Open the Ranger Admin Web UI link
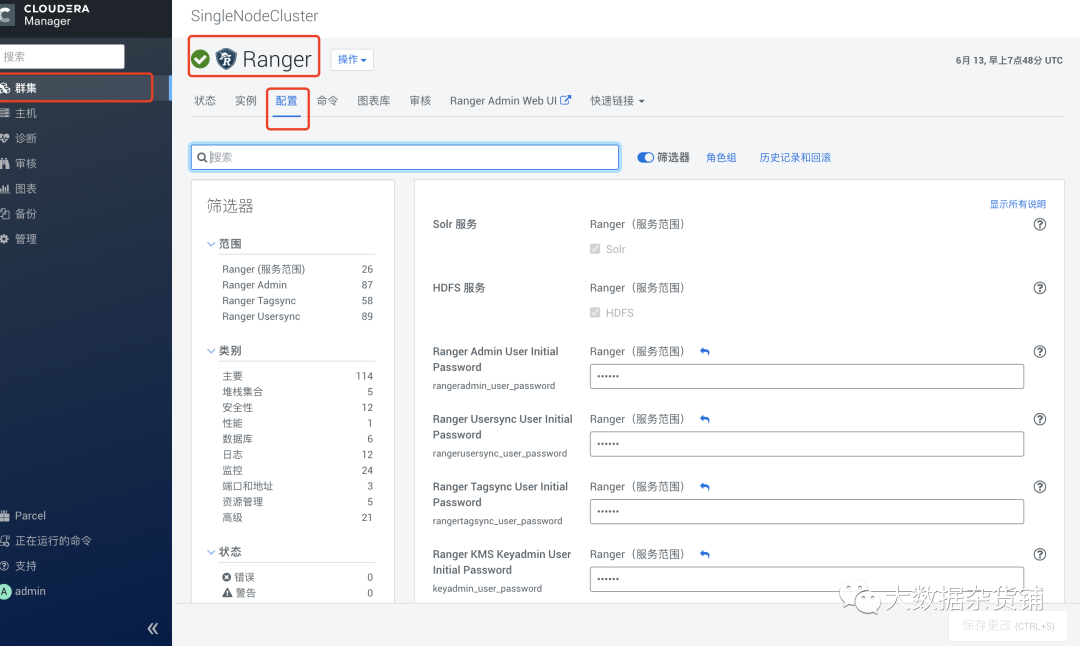This screenshot has width=1080, height=646. pos(510,101)
